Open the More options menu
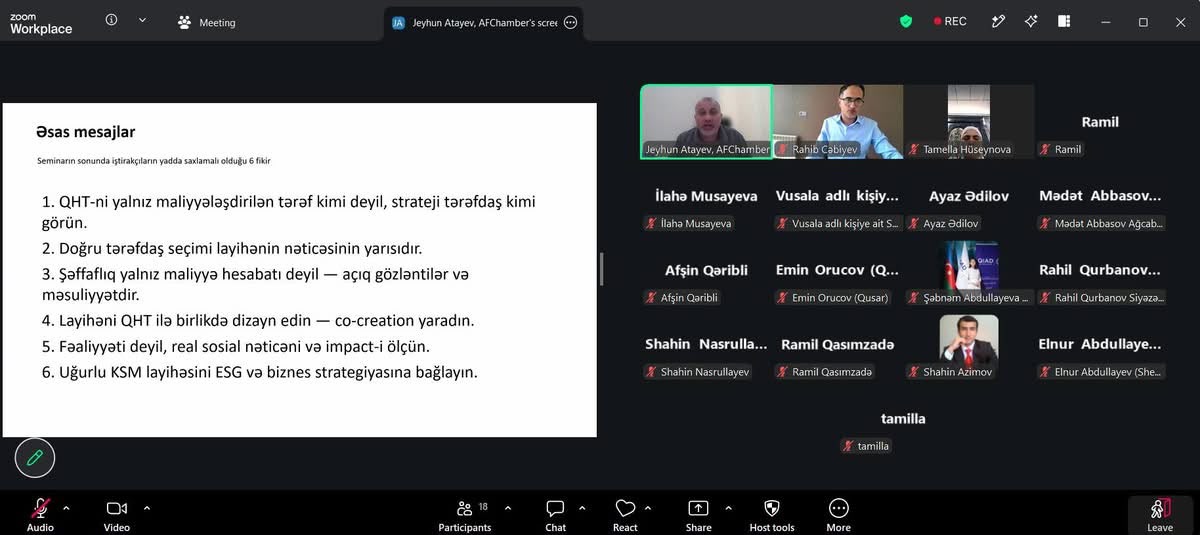Screen dimensions: 1200x535 pos(839,513)
